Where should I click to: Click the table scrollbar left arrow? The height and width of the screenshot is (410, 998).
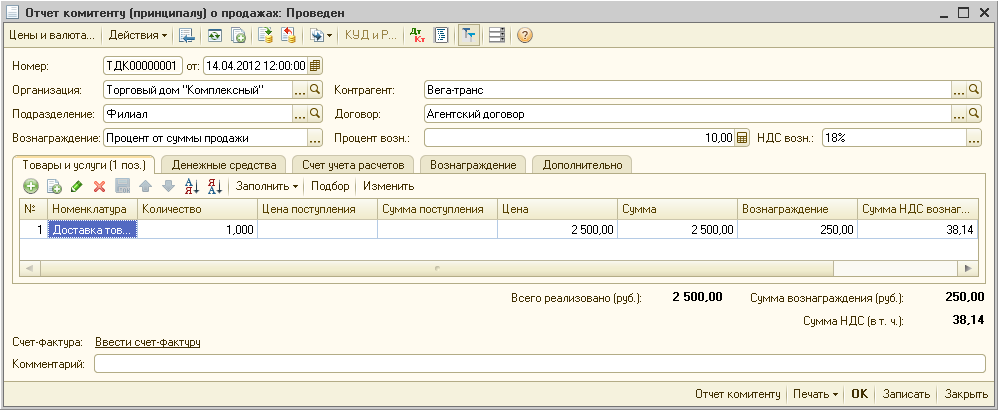pos(29,269)
